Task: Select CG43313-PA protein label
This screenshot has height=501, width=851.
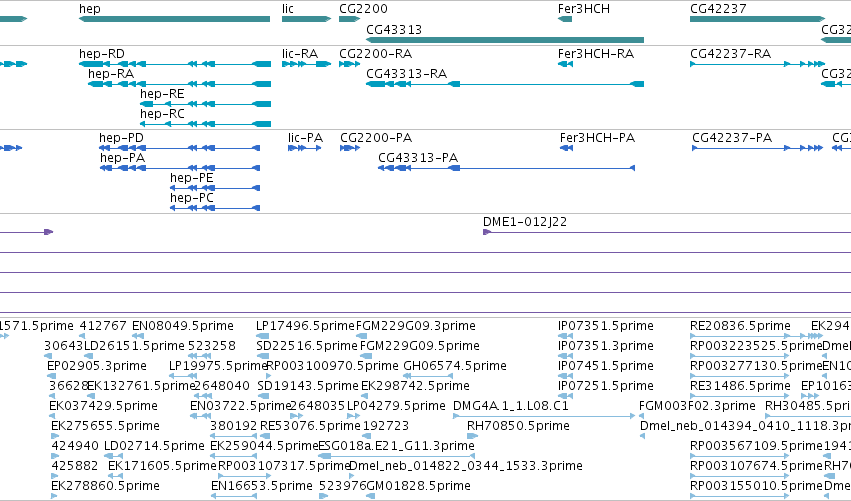Action: 418,158
